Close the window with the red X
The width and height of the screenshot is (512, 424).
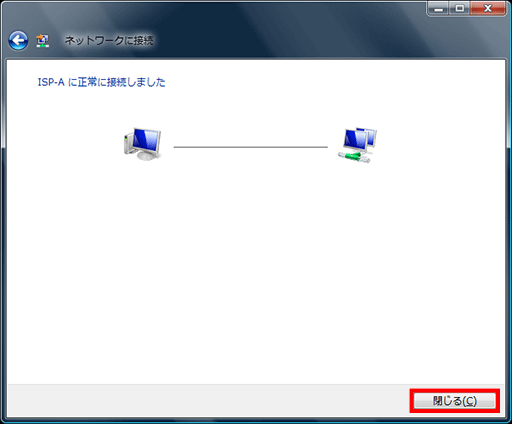point(488,9)
